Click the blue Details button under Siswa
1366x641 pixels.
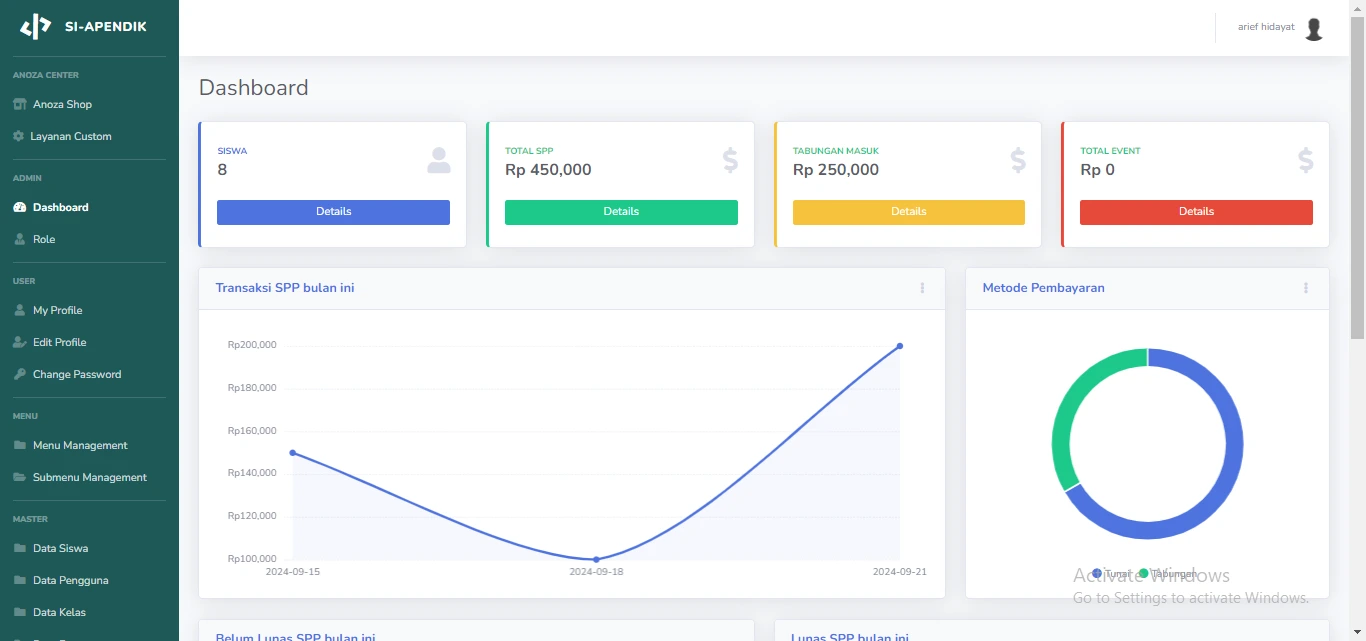point(333,212)
